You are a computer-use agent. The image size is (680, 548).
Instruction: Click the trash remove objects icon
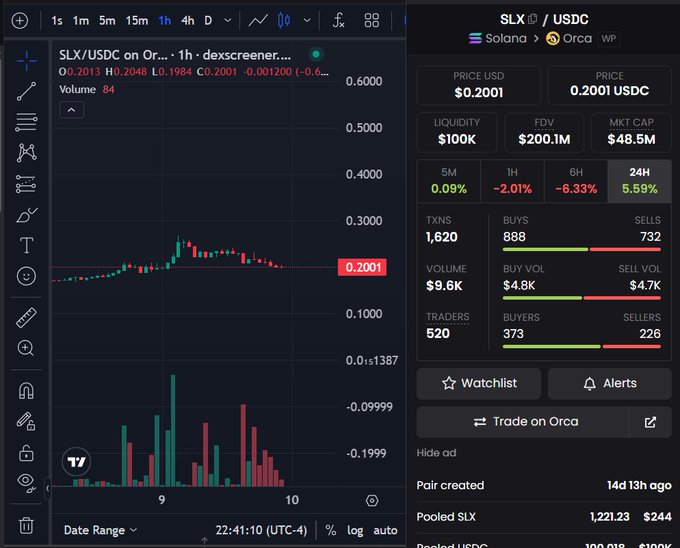click(26, 525)
